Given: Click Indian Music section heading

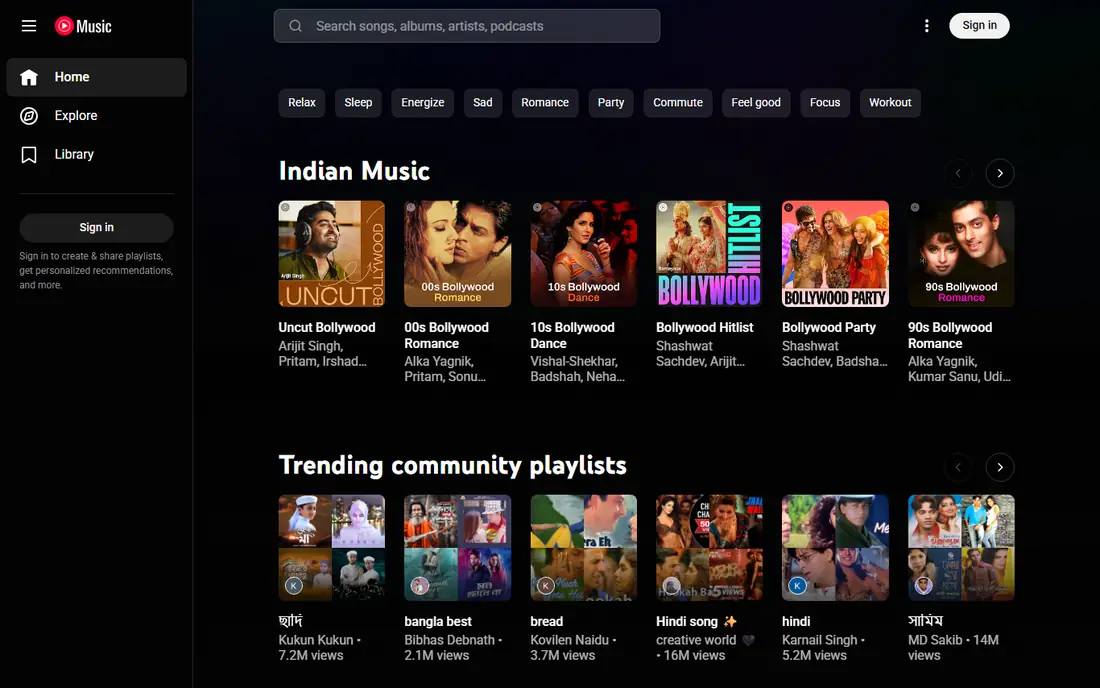Looking at the screenshot, I should tap(354, 171).
